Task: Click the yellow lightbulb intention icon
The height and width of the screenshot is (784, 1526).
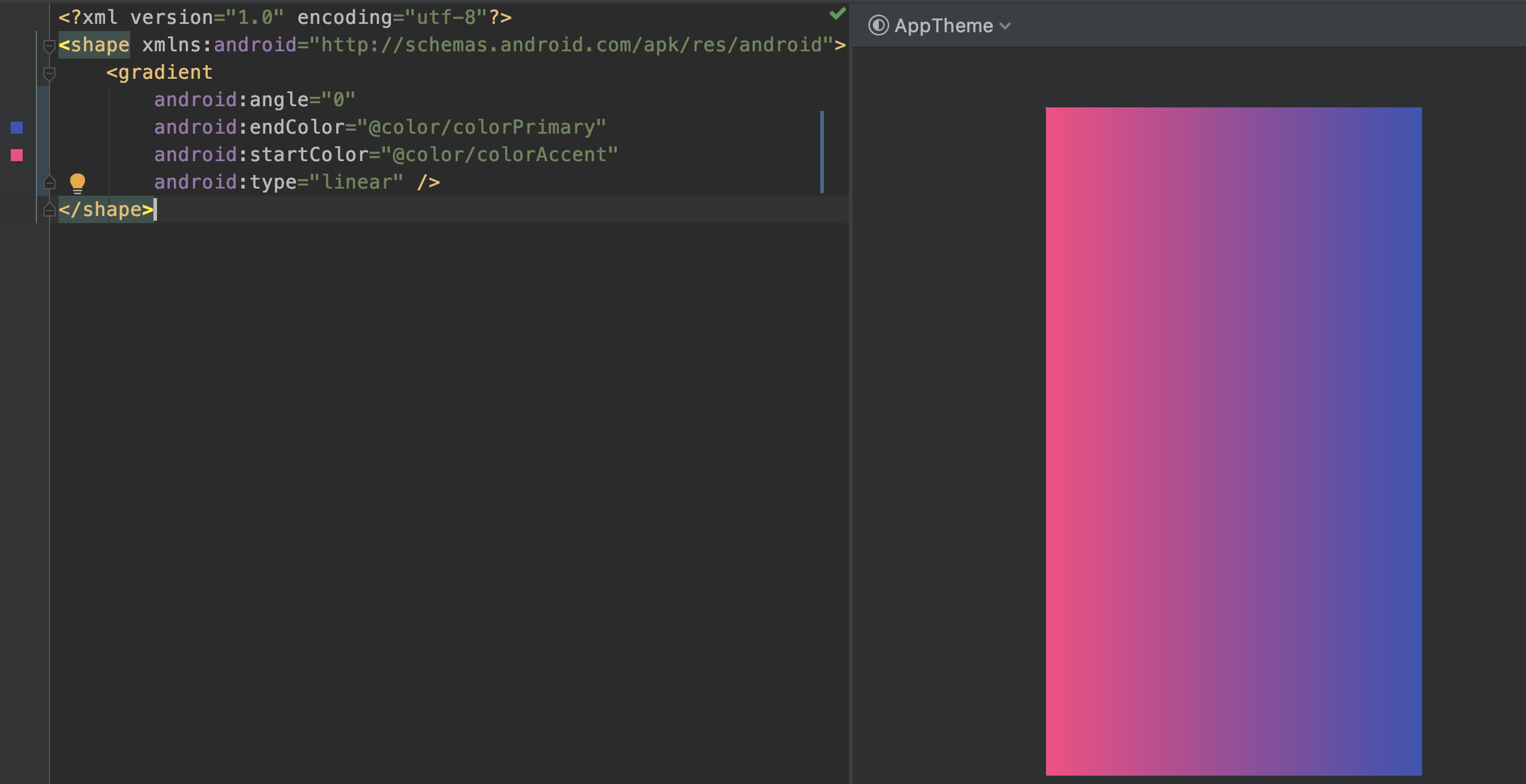Action: pyautogui.click(x=78, y=183)
